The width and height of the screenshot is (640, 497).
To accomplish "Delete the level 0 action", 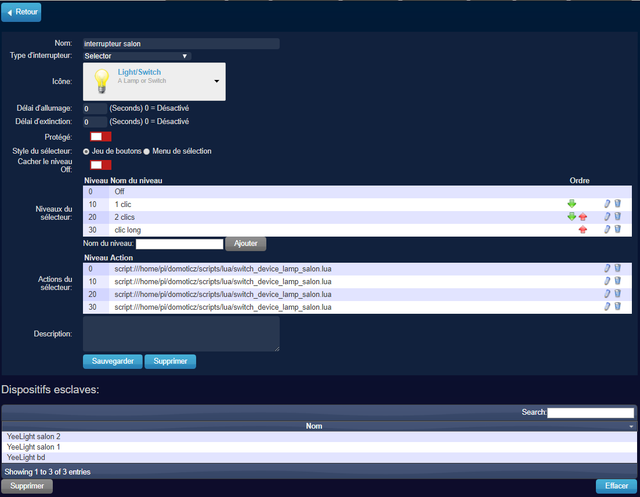I will point(618,268).
